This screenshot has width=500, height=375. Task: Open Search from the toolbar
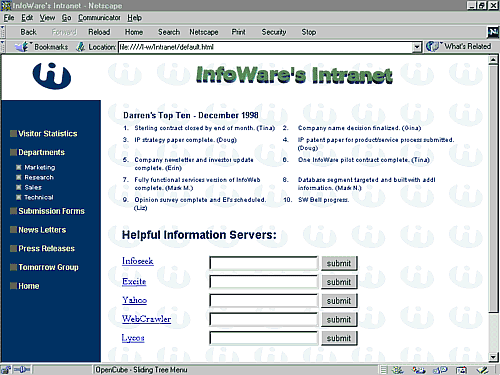point(169,32)
